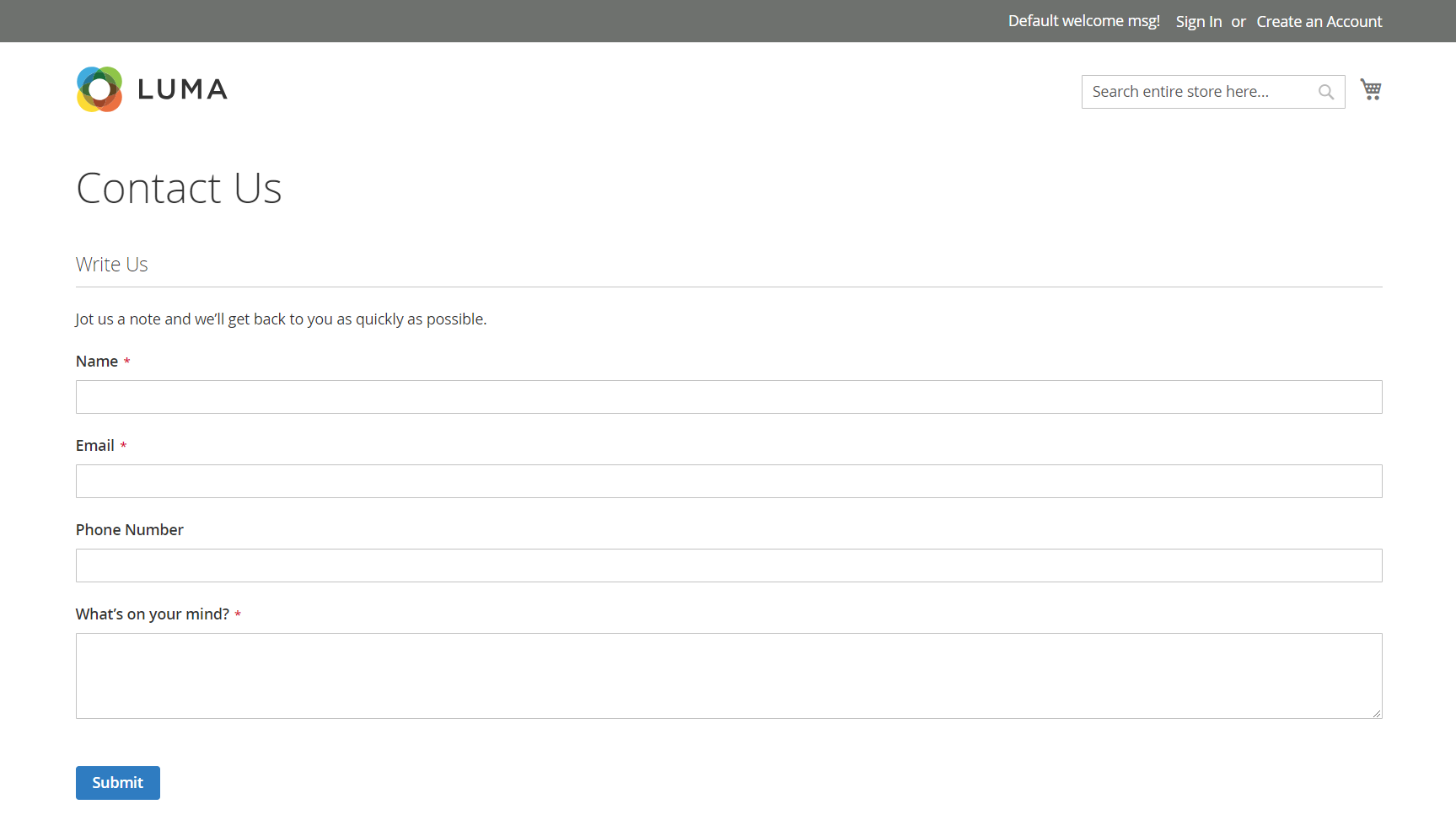Click the 'What's on your mind?' label

pos(153,614)
